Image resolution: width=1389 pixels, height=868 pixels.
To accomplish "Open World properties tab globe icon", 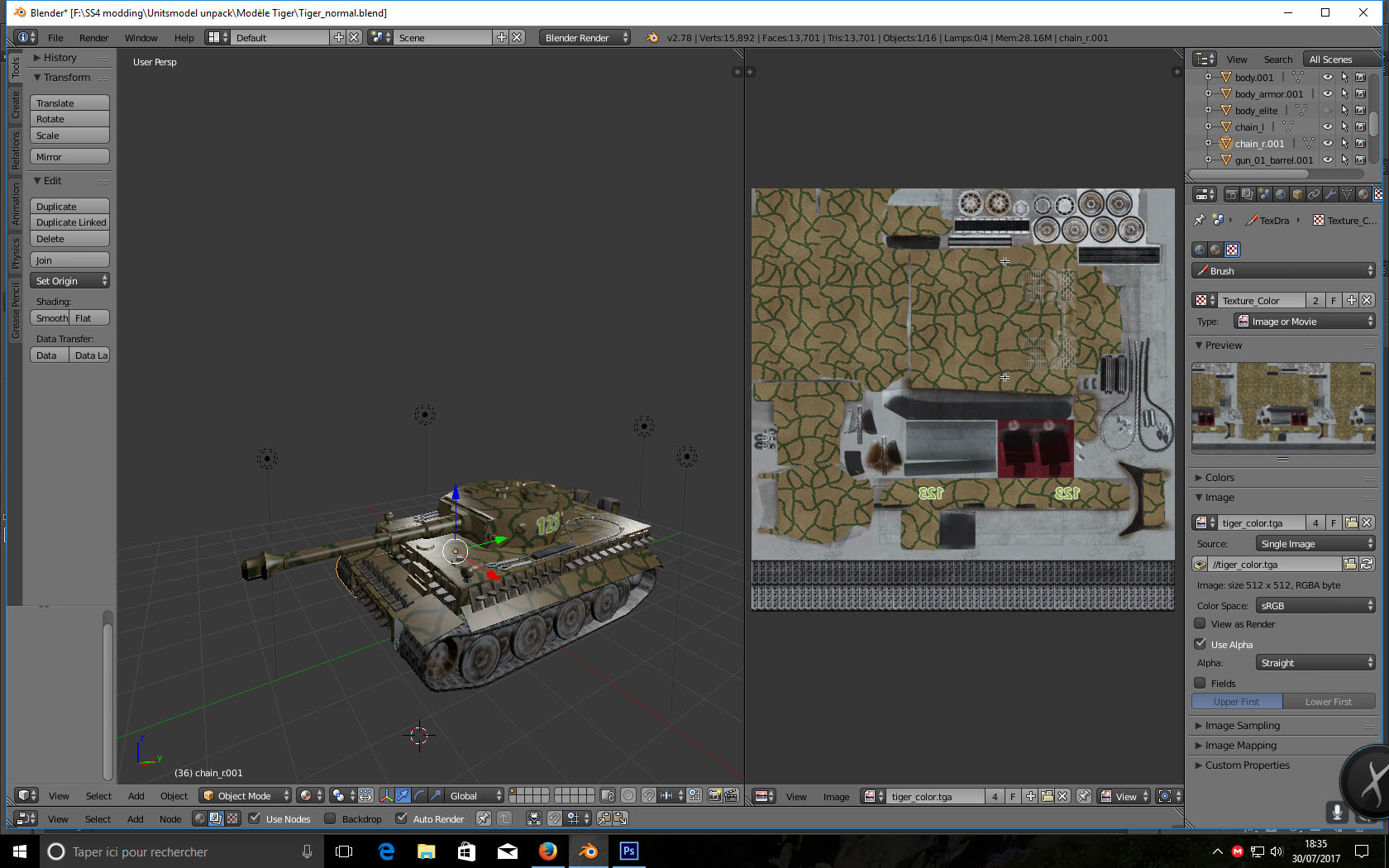I will (1281, 194).
